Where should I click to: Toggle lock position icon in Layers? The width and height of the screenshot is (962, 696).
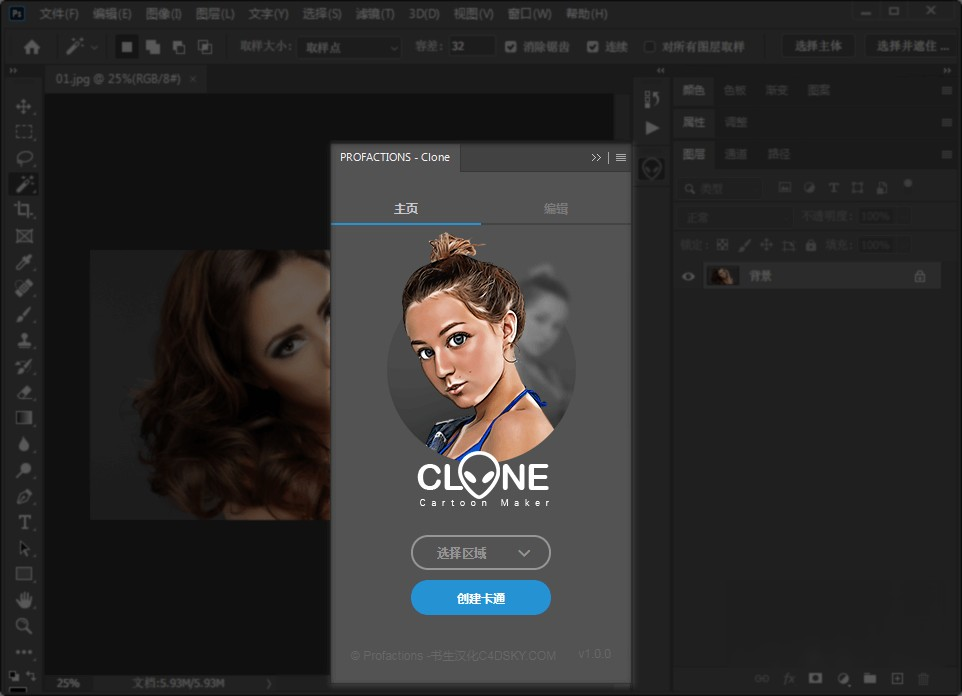point(766,246)
